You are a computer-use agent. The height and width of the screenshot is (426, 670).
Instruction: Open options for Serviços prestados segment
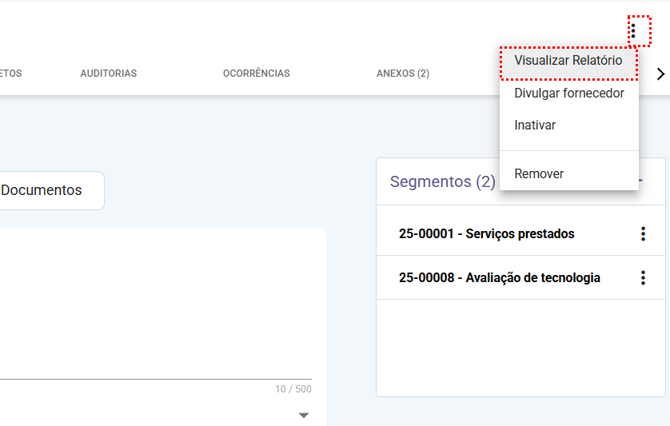point(643,234)
